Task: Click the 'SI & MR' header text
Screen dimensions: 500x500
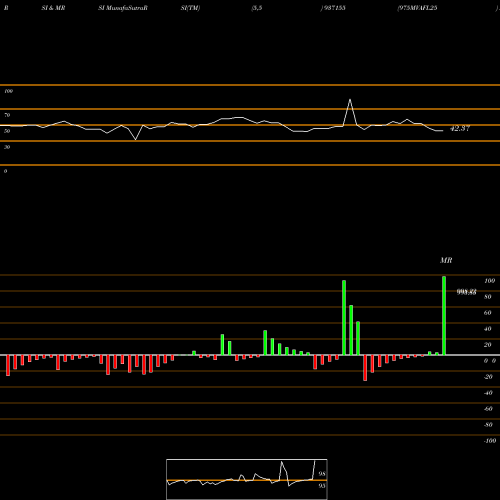Action: 53,8
